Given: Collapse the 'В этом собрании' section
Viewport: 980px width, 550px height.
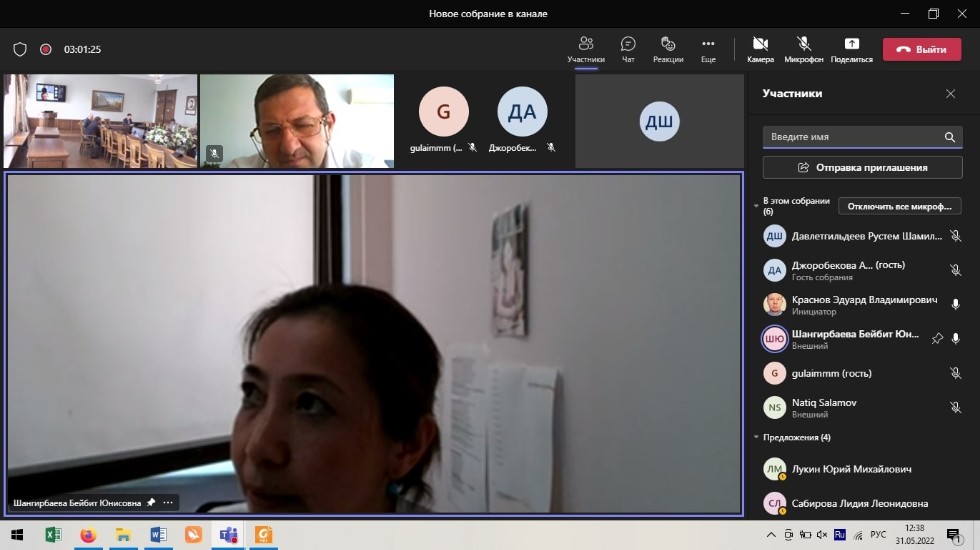Looking at the screenshot, I should coord(756,205).
